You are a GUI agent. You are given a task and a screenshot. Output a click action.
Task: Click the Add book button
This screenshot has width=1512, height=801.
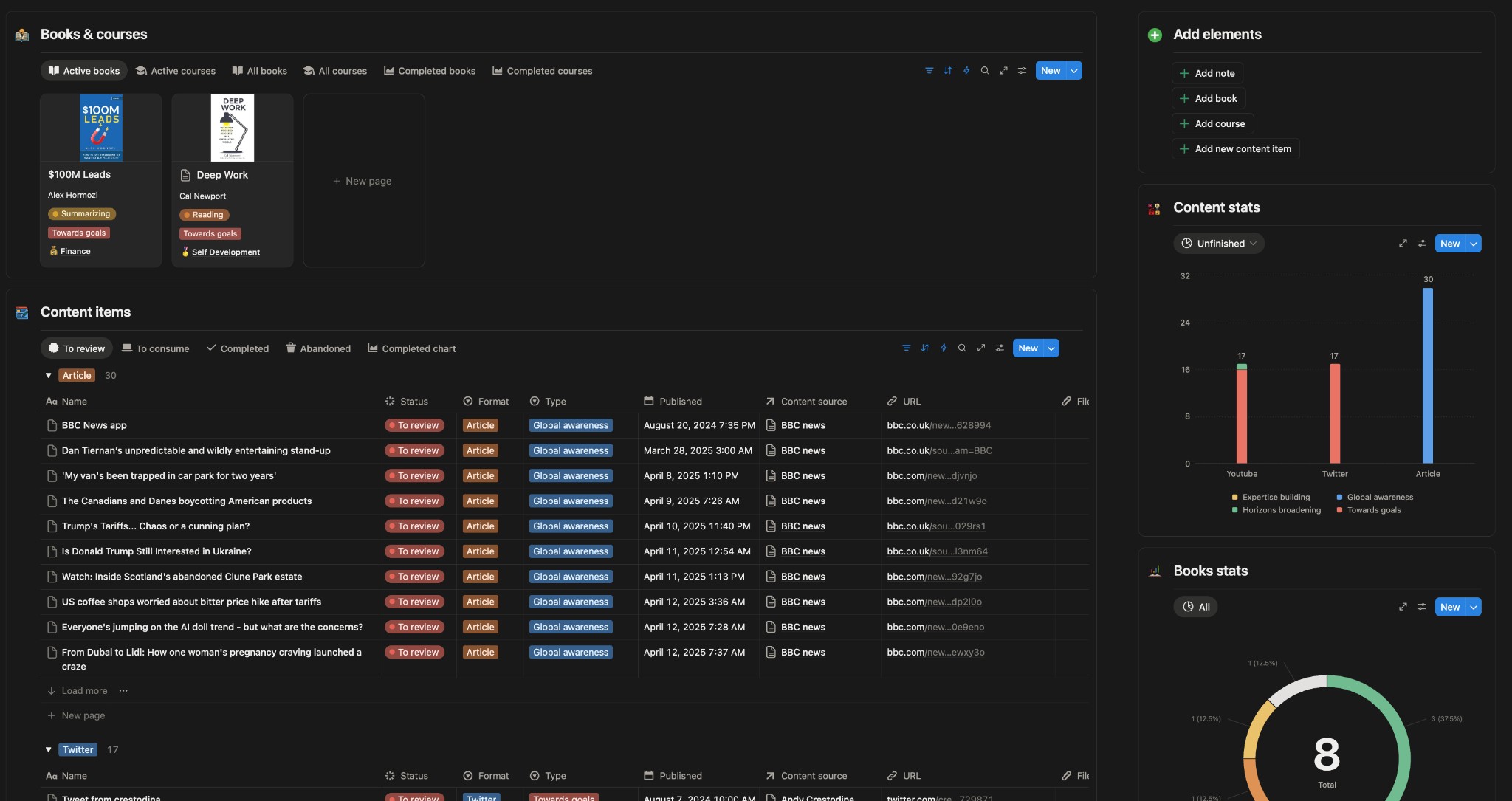point(1209,98)
